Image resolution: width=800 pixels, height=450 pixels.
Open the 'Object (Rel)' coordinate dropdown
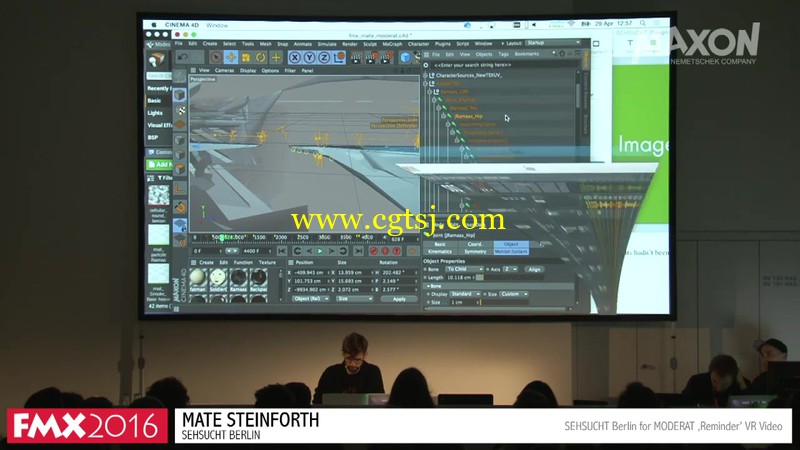(311, 298)
